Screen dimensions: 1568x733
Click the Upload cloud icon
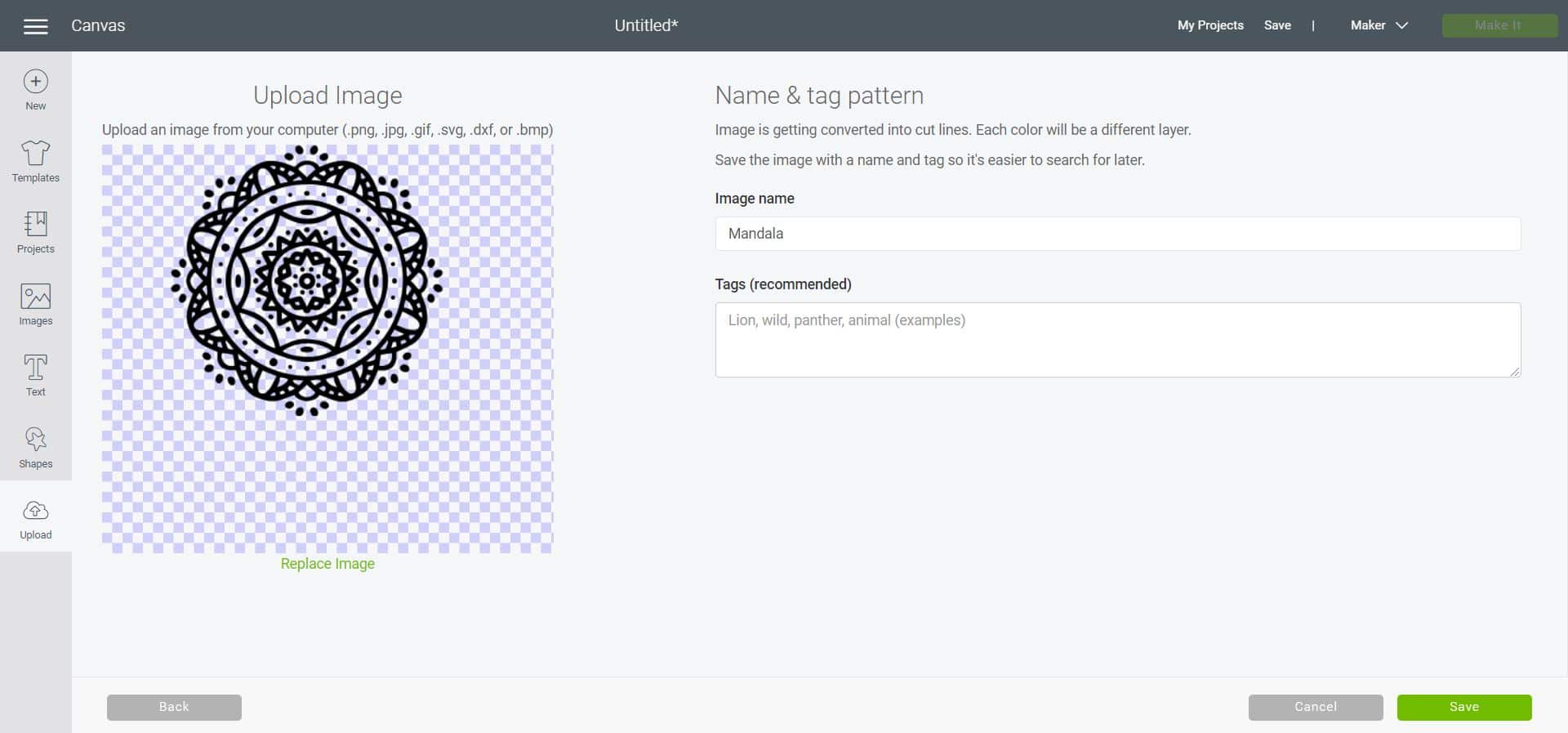click(x=35, y=512)
